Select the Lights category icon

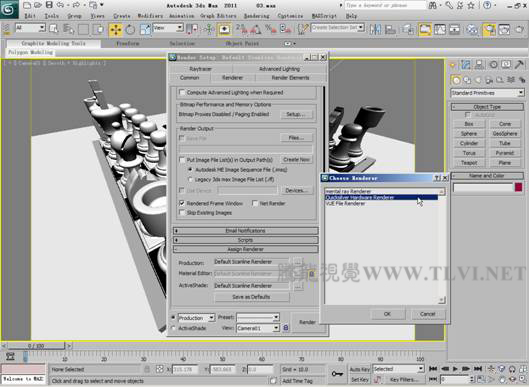coord(478,80)
